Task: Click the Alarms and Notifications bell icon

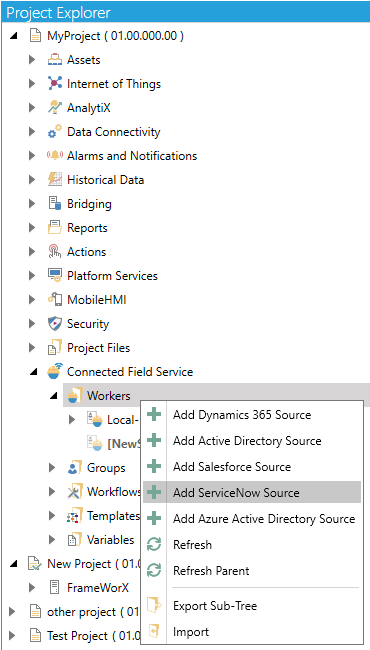Action: [55, 156]
